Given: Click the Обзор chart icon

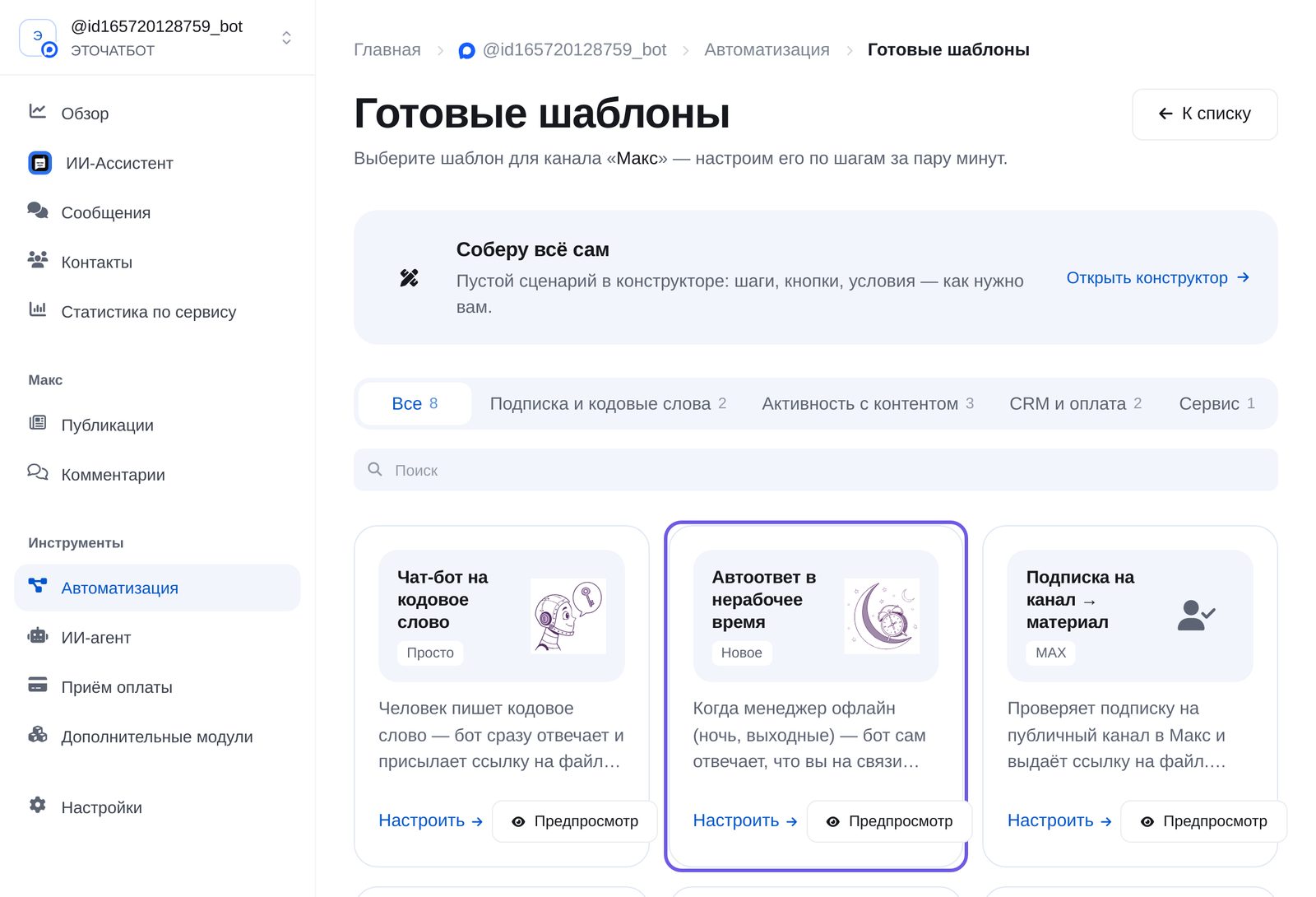Looking at the screenshot, I should pyautogui.click(x=38, y=111).
